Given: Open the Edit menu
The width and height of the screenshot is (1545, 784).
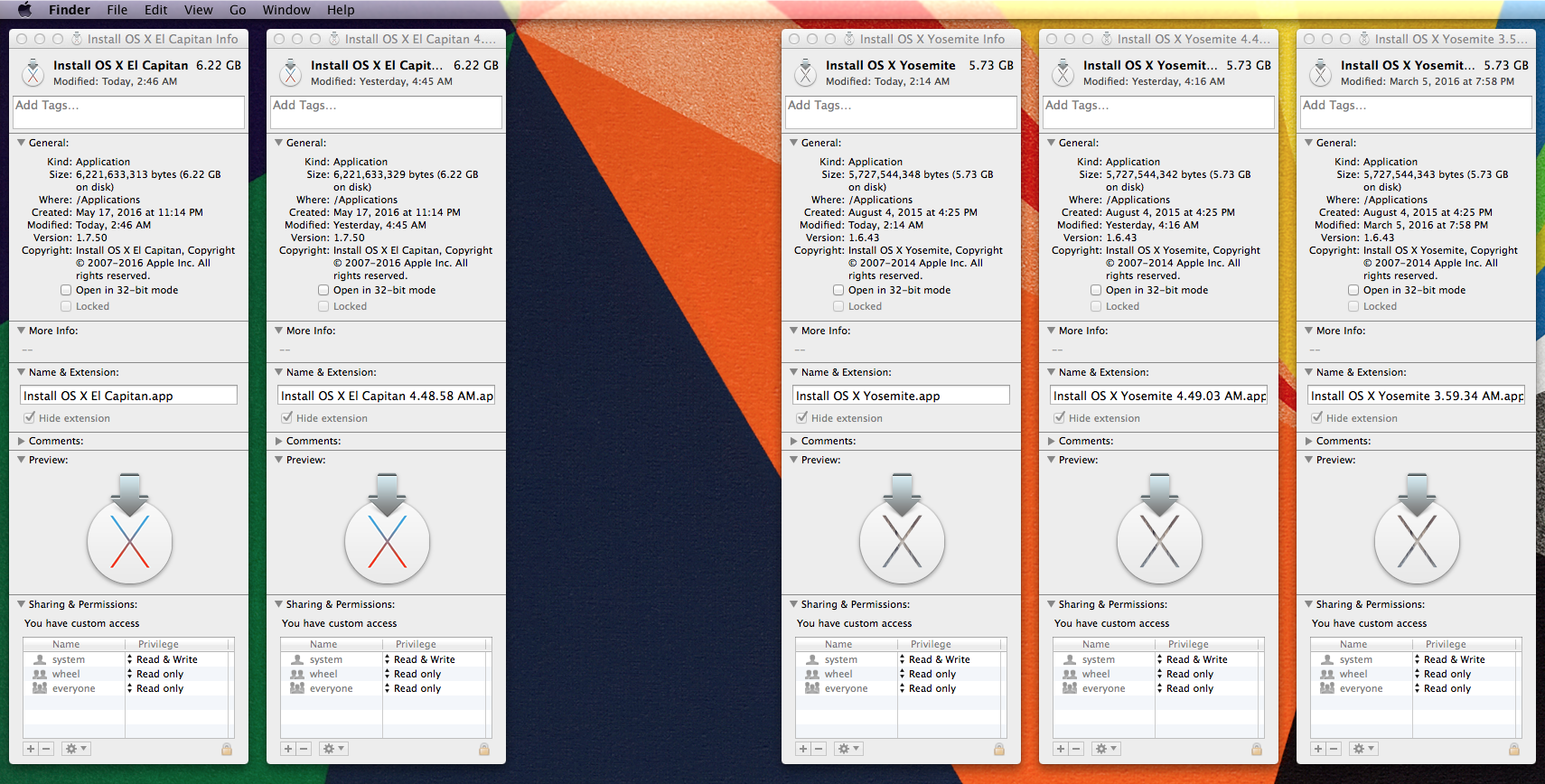Looking at the screenshot, I should pos(156,9).
